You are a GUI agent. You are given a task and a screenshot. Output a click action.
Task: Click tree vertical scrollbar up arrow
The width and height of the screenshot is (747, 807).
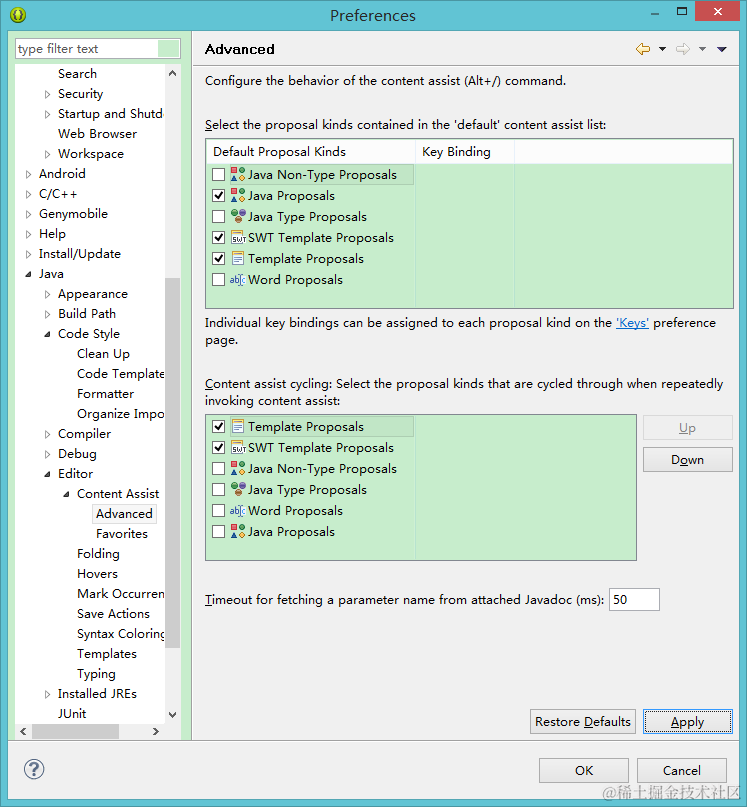tap(172, 74)
